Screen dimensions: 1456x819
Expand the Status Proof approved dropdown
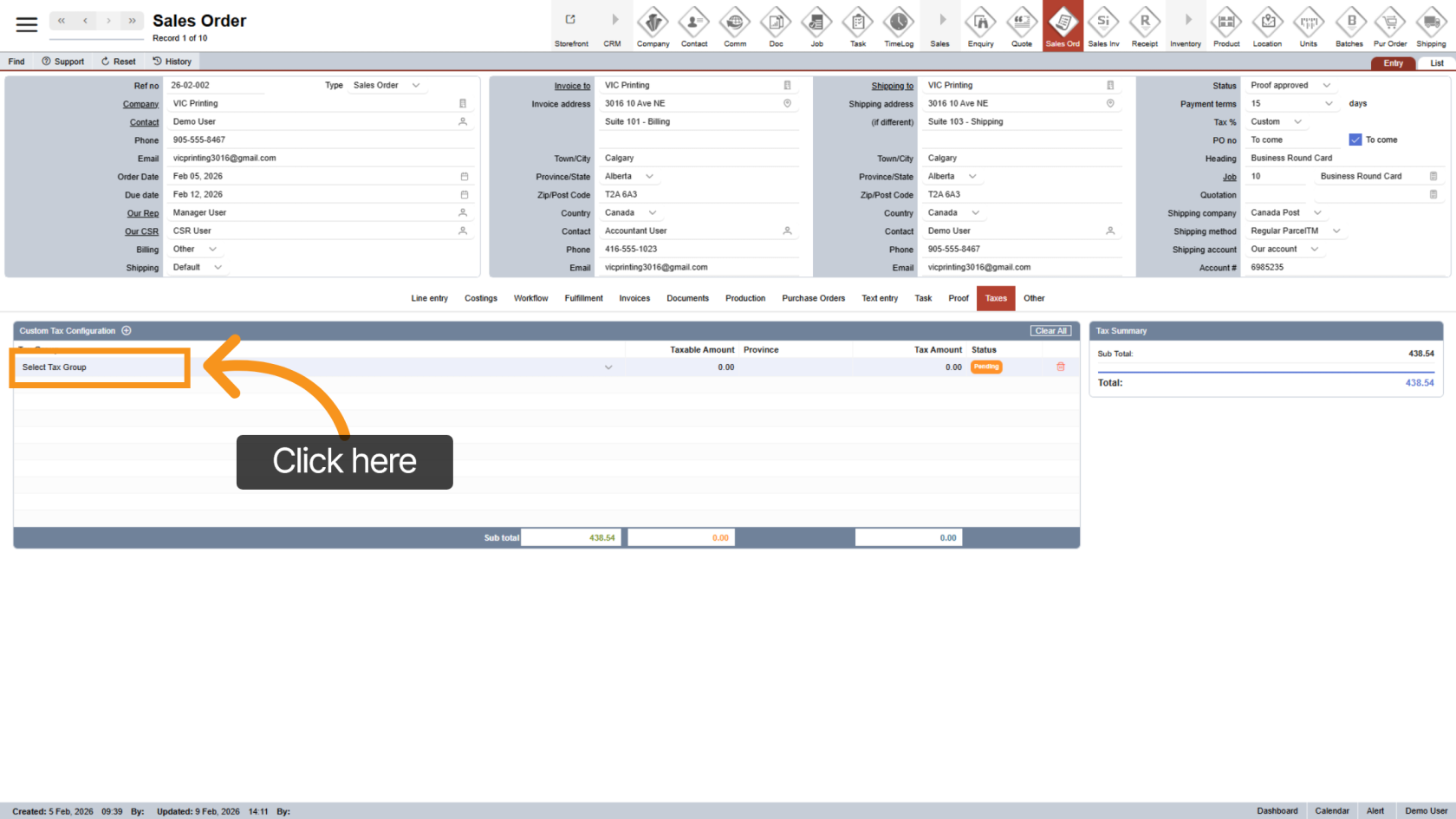coord(1326,85)
